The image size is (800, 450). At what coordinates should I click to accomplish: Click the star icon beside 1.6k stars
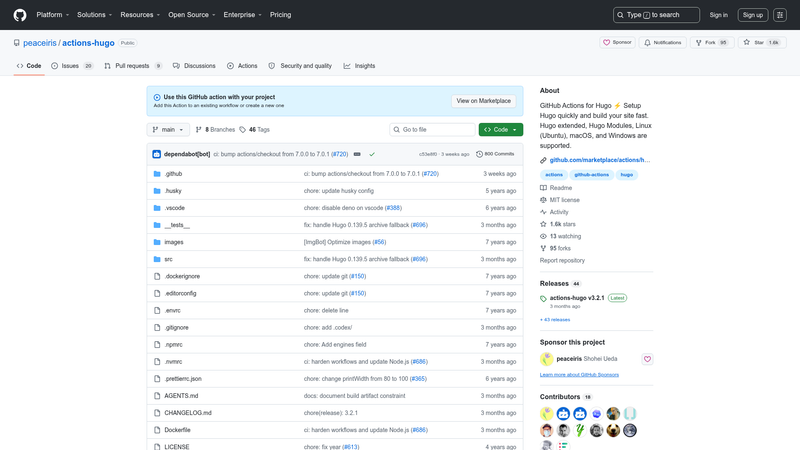tap(543, 224)
